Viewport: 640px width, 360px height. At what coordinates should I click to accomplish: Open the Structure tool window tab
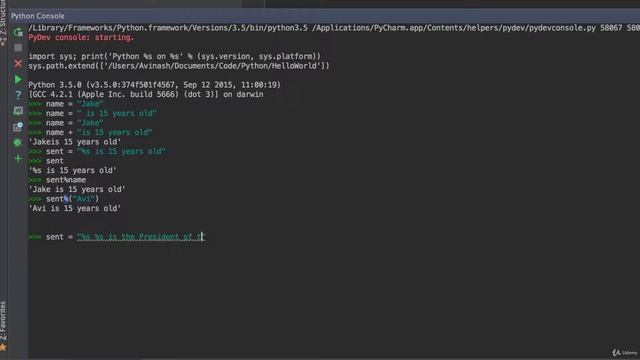point(3,18)
